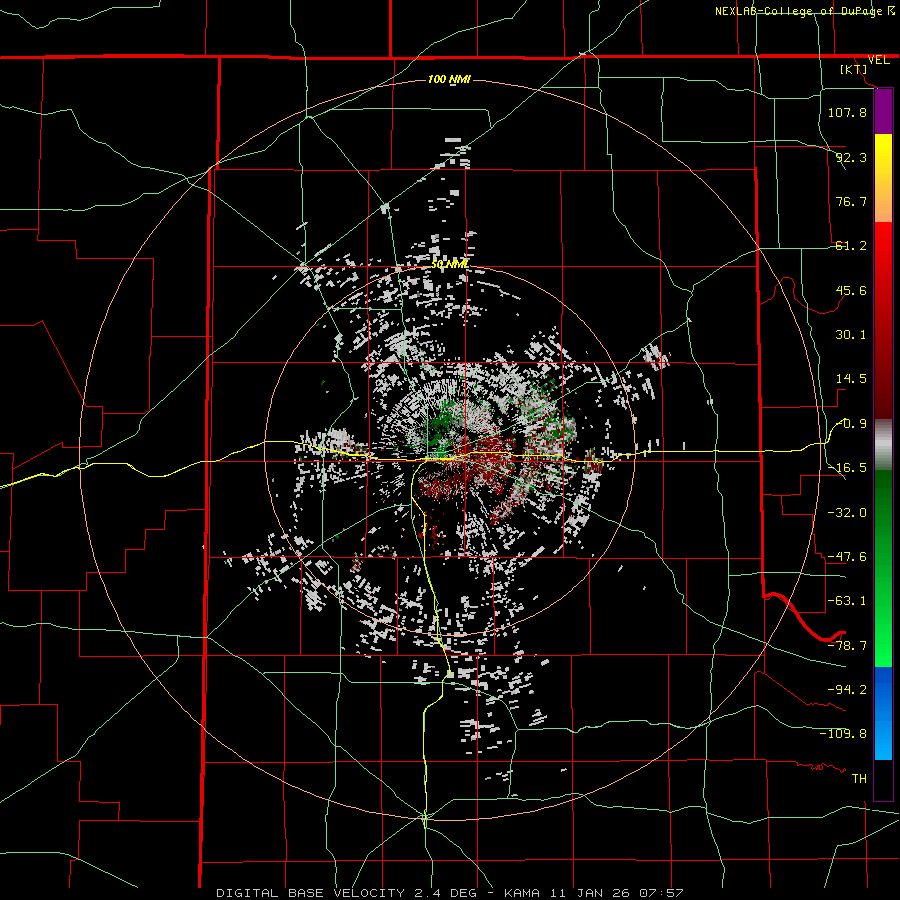Click the gray near-zero segment of the color bar
900x900 pixels.
[883, 445]
